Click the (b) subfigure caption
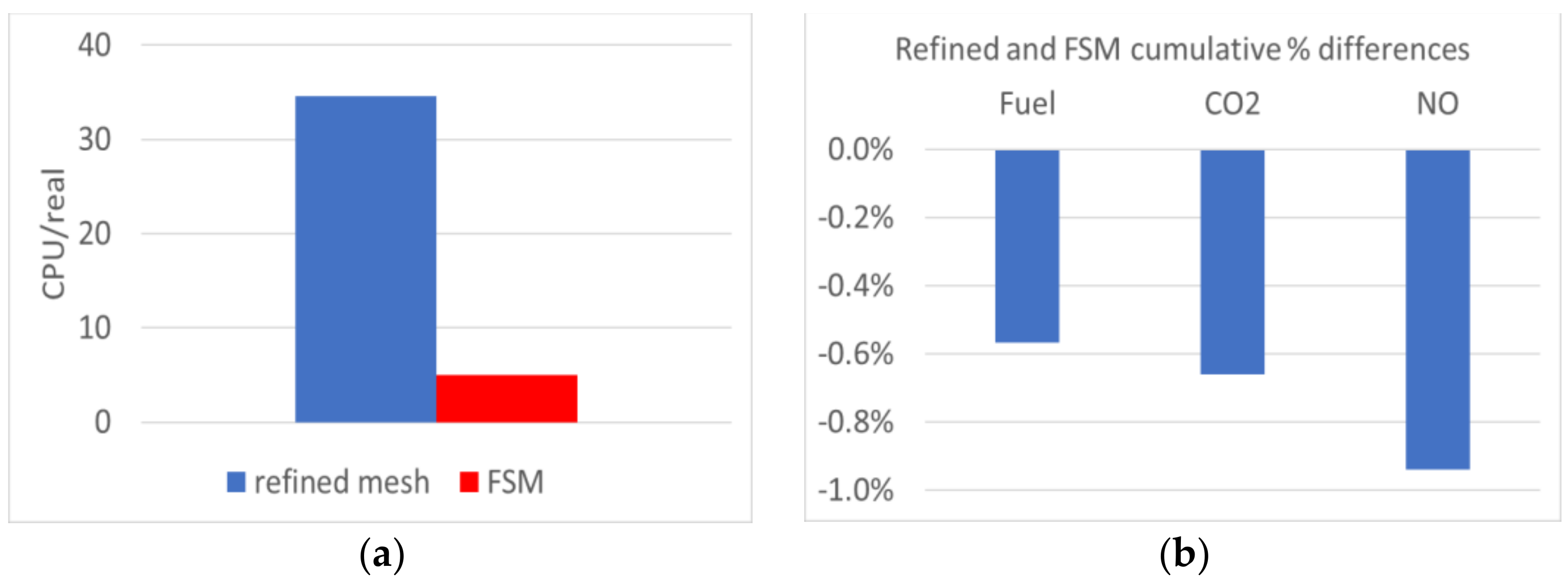Screen dimensions: 1568x582 pos(1183,555)
